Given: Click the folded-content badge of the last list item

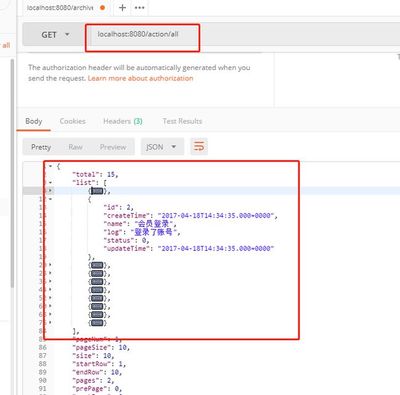Looking at the screenshot, I should (97, 323).
